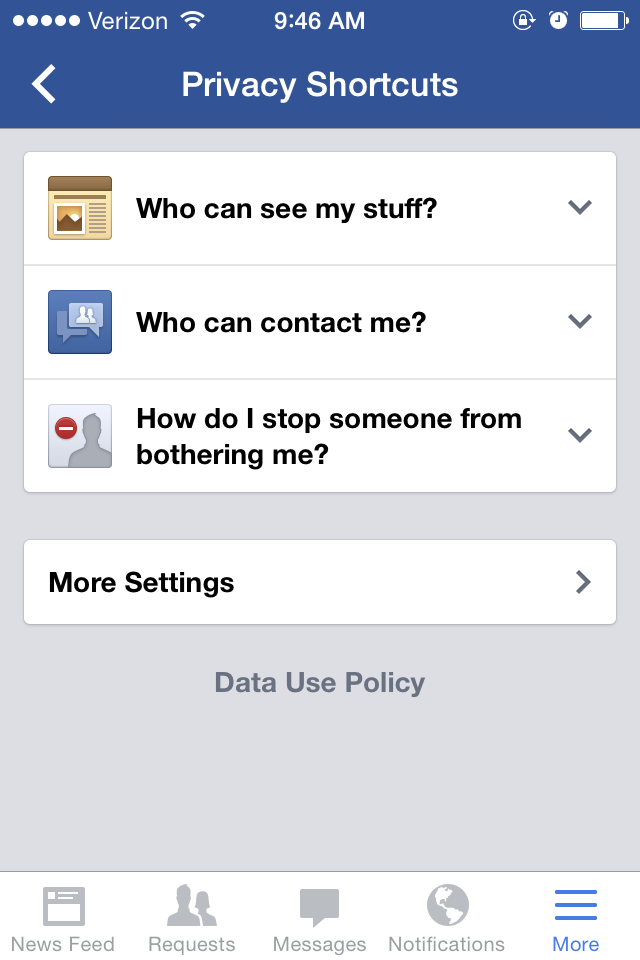Viewport: 640px width, 960px height.
Task: Open the News Feed tab icon
Action: point(64,906)
